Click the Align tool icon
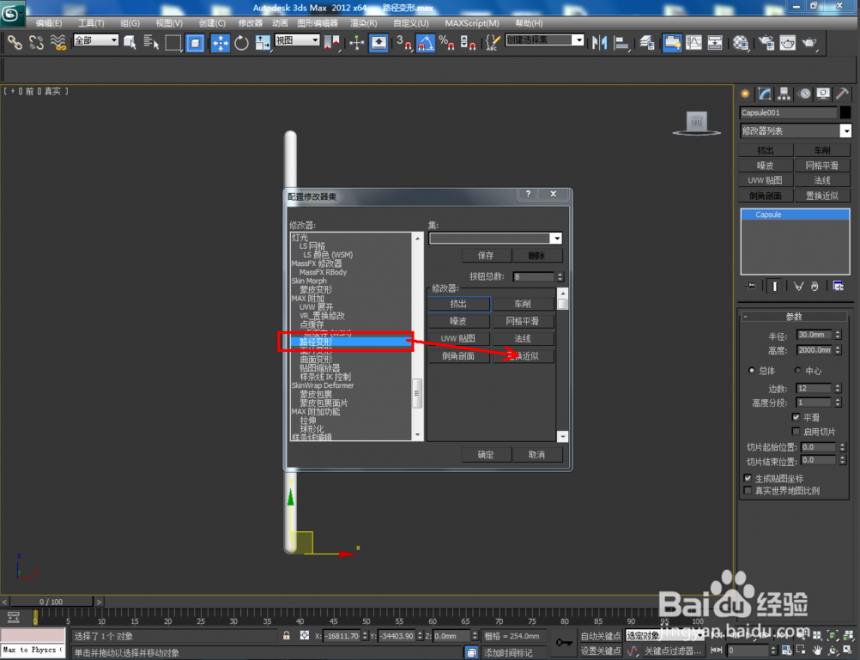This screenshot has width=860, height=660. coord(621,43)
